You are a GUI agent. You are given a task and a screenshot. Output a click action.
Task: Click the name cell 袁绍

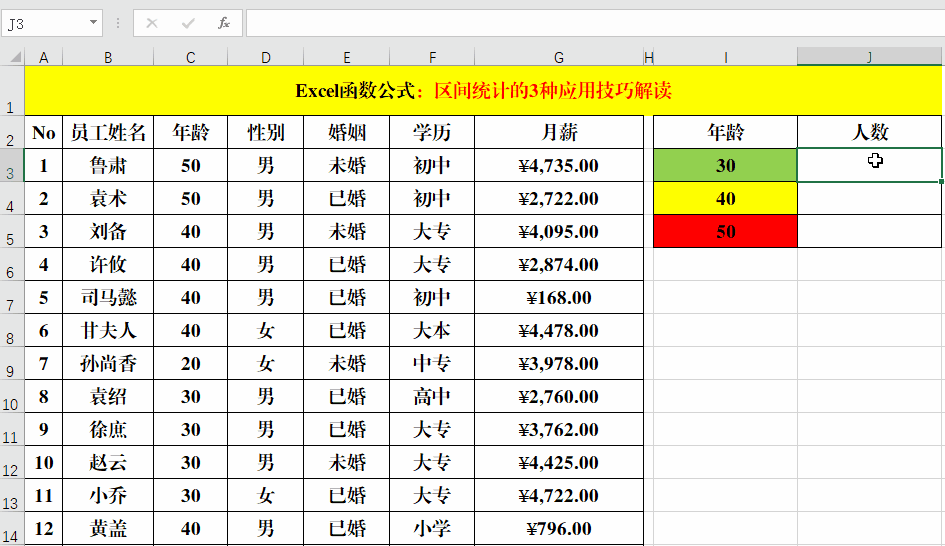click(108, 396)
